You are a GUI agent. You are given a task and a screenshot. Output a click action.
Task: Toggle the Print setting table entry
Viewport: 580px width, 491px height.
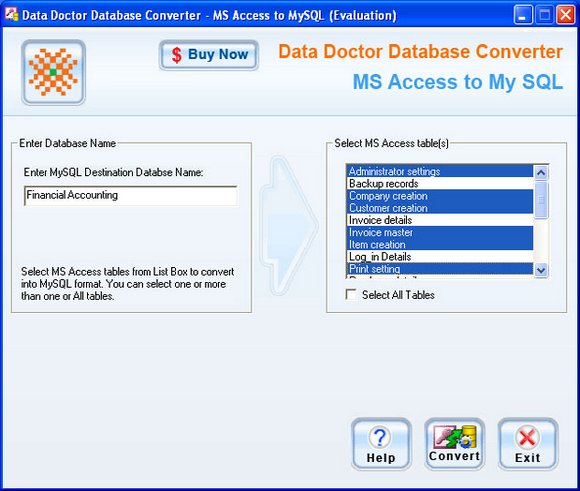point(440,269)
